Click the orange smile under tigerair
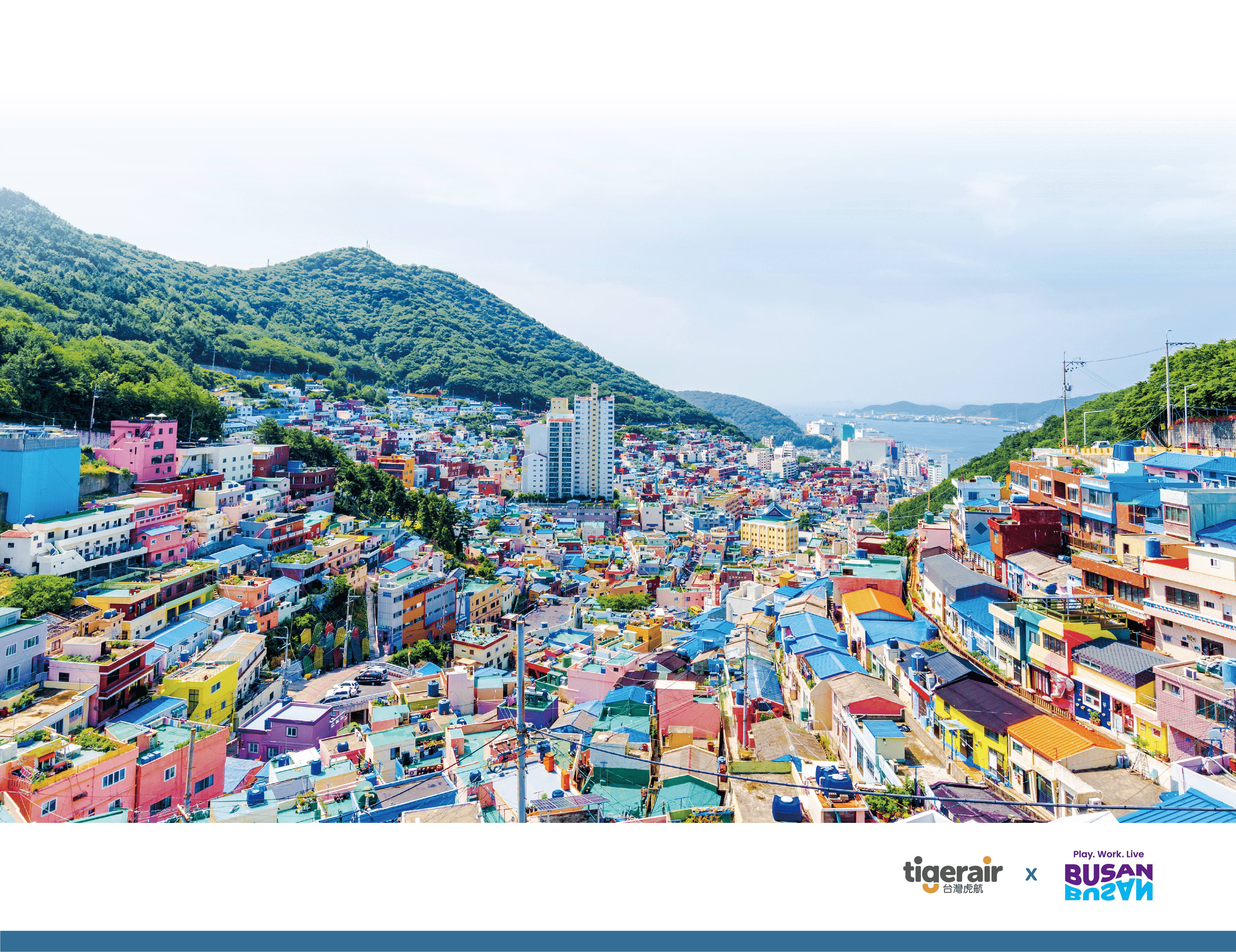Screen dimensions: 1236x952 point(931,888)
